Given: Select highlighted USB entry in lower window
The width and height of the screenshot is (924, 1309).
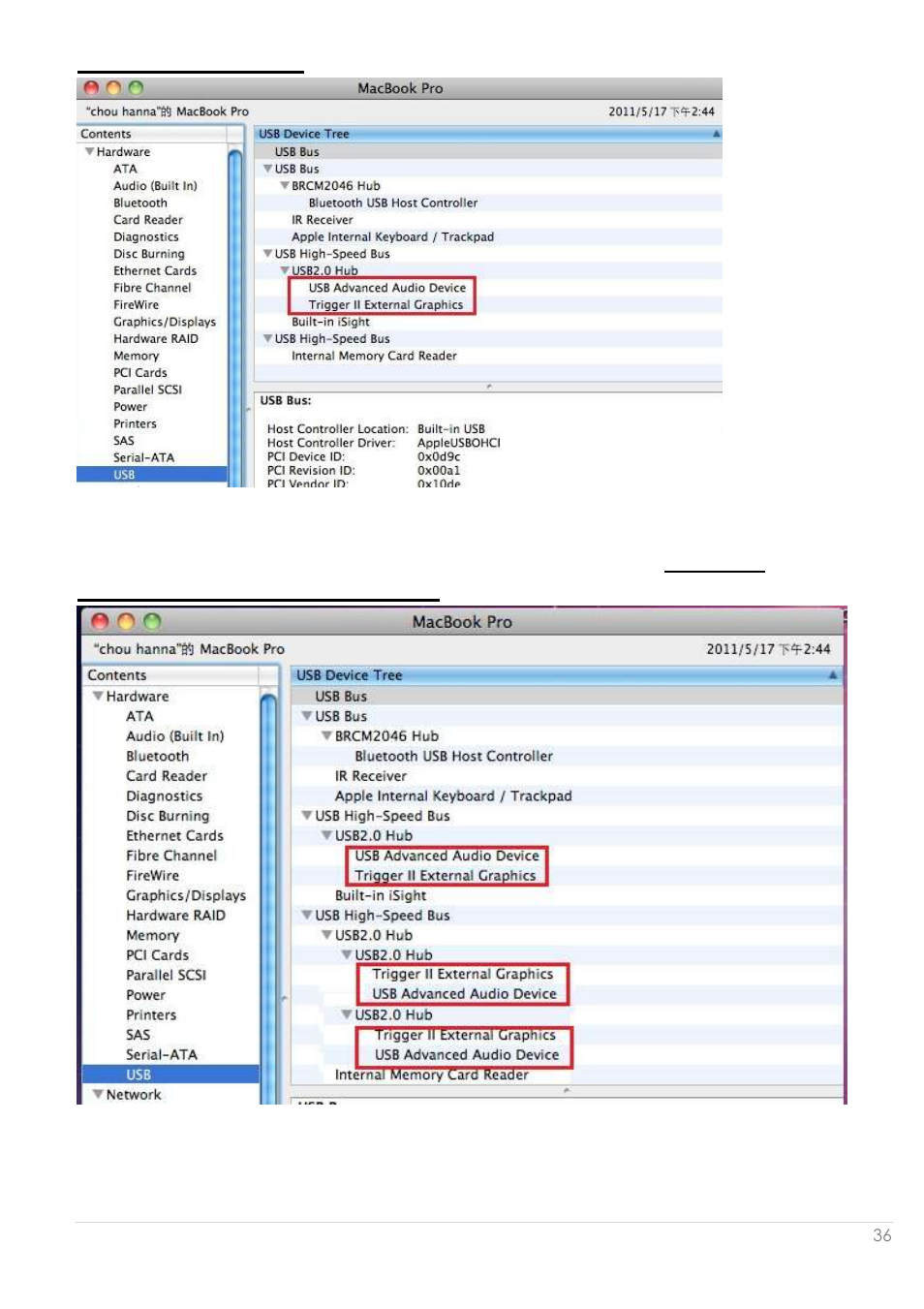Looking at the screenshot, I should [170, 1075].
